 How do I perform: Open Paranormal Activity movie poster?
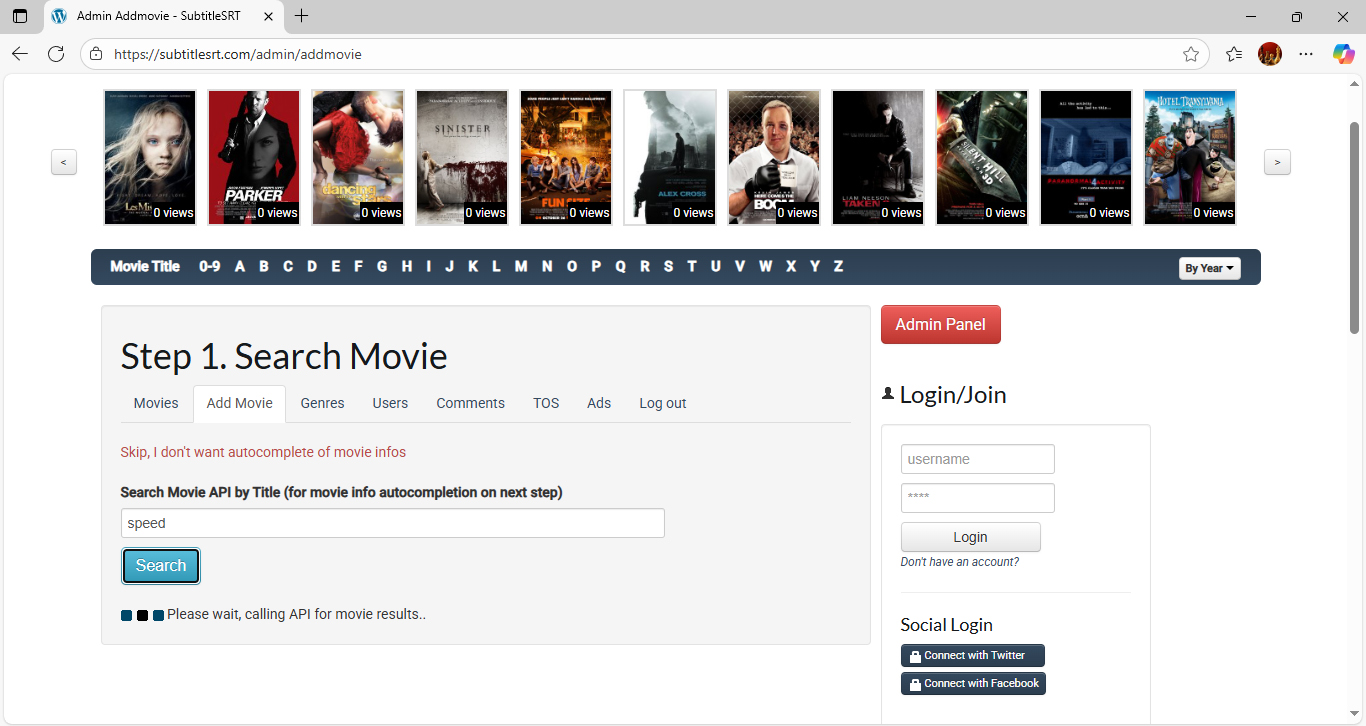[x=1086, y=157]
